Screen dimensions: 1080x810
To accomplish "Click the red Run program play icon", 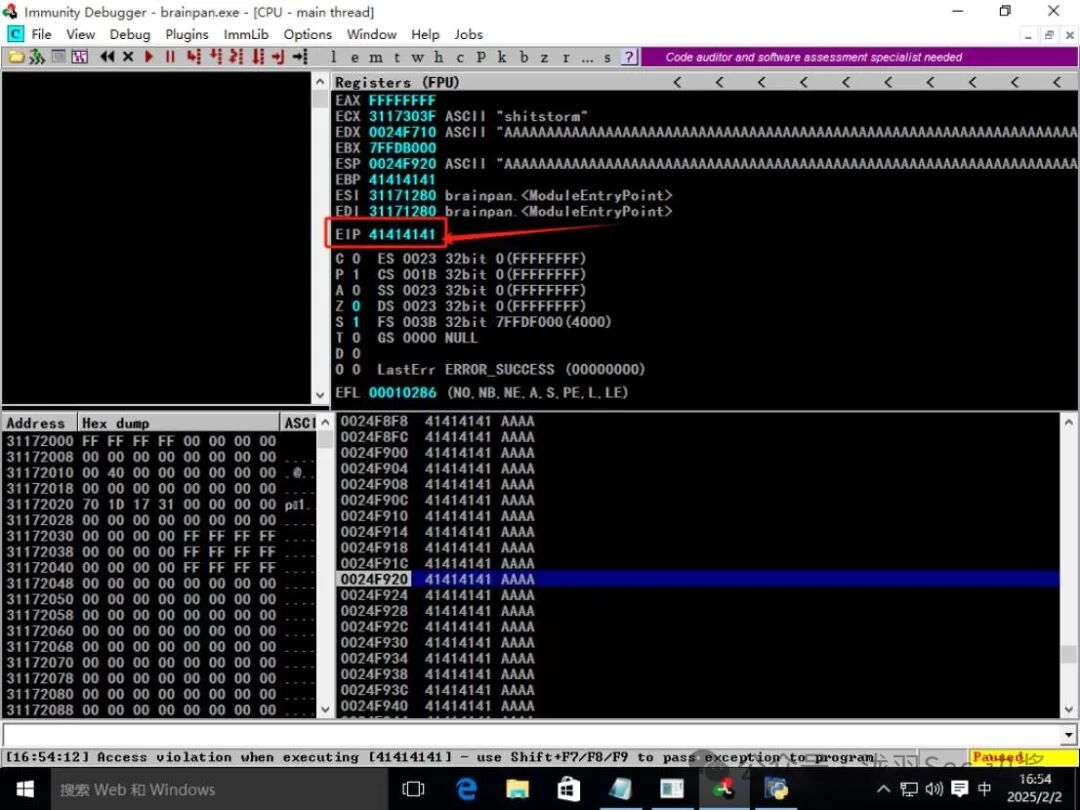I will (x=149, y=56).
